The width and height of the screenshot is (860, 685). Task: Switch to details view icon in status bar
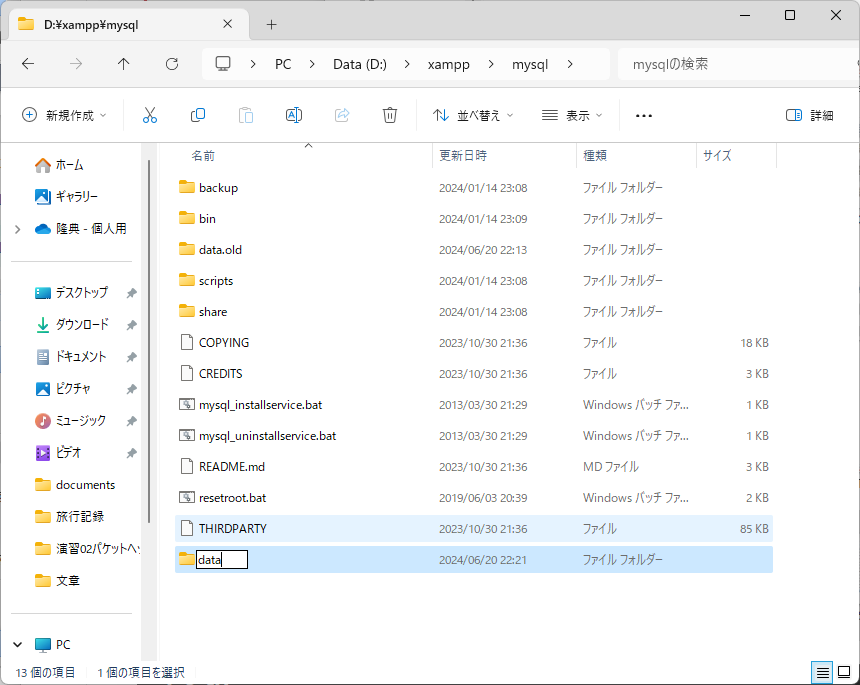pos(822,672)
